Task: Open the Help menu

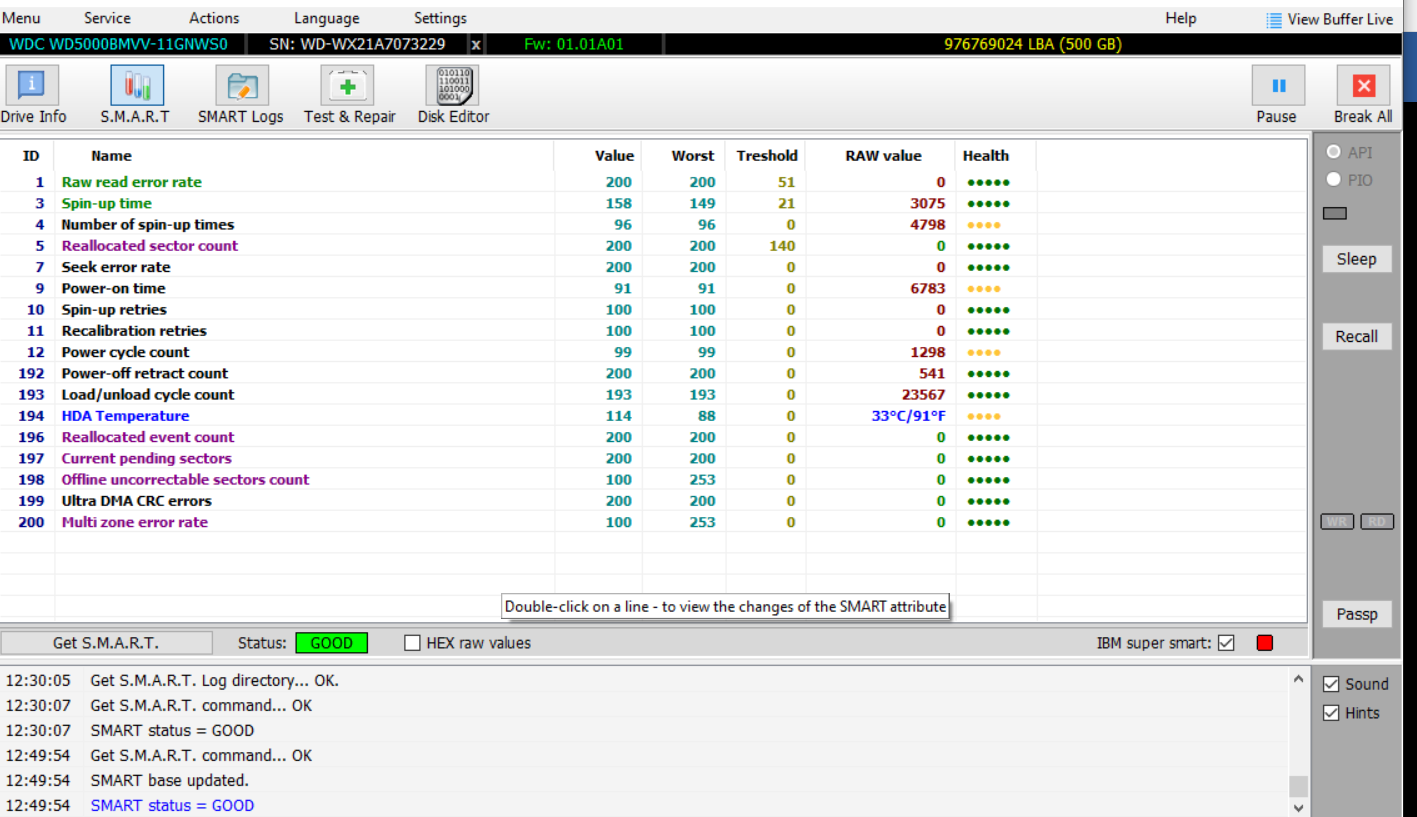Action: click(1180, 18)
